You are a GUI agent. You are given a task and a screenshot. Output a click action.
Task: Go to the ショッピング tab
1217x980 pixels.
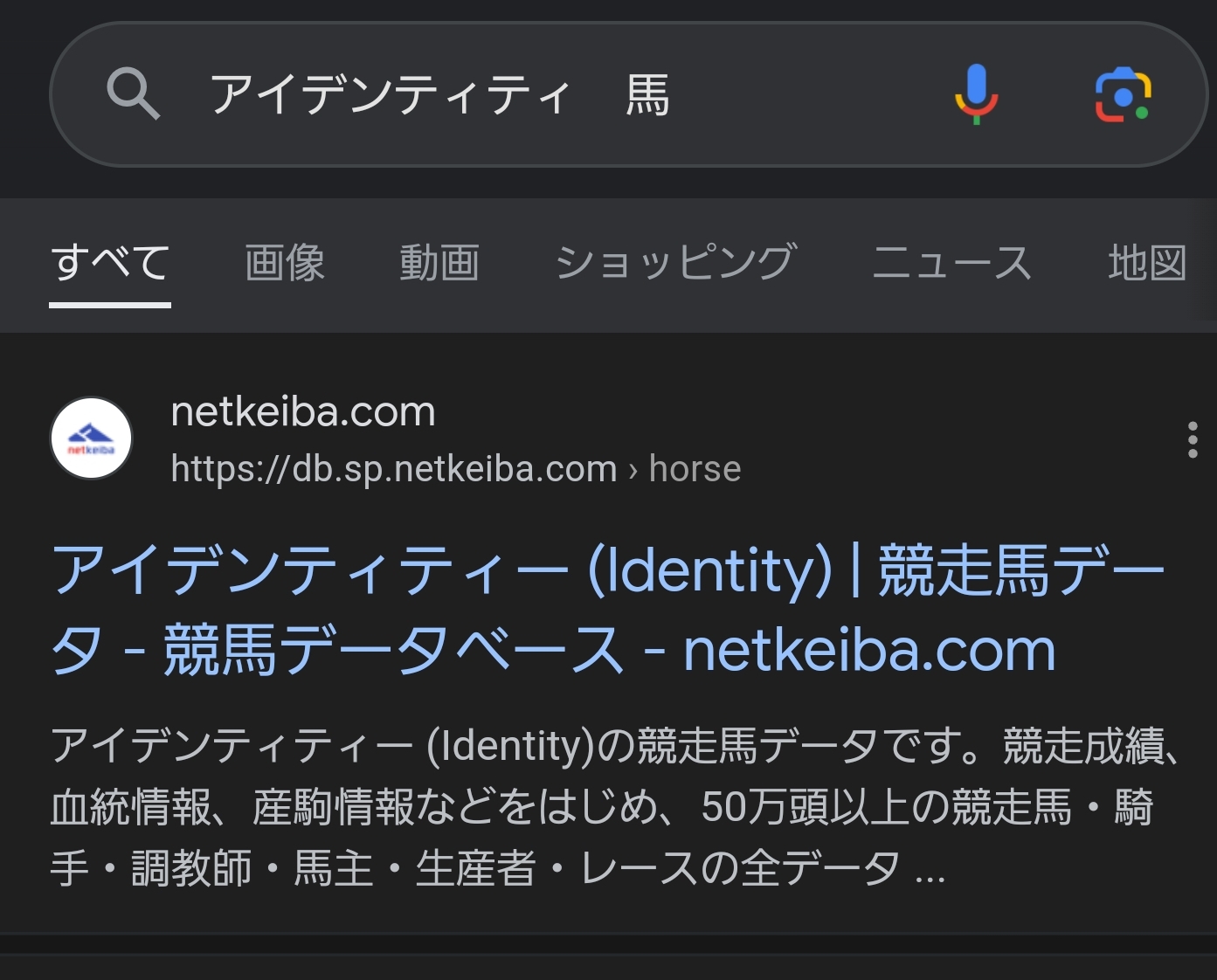tap(675, 263)
